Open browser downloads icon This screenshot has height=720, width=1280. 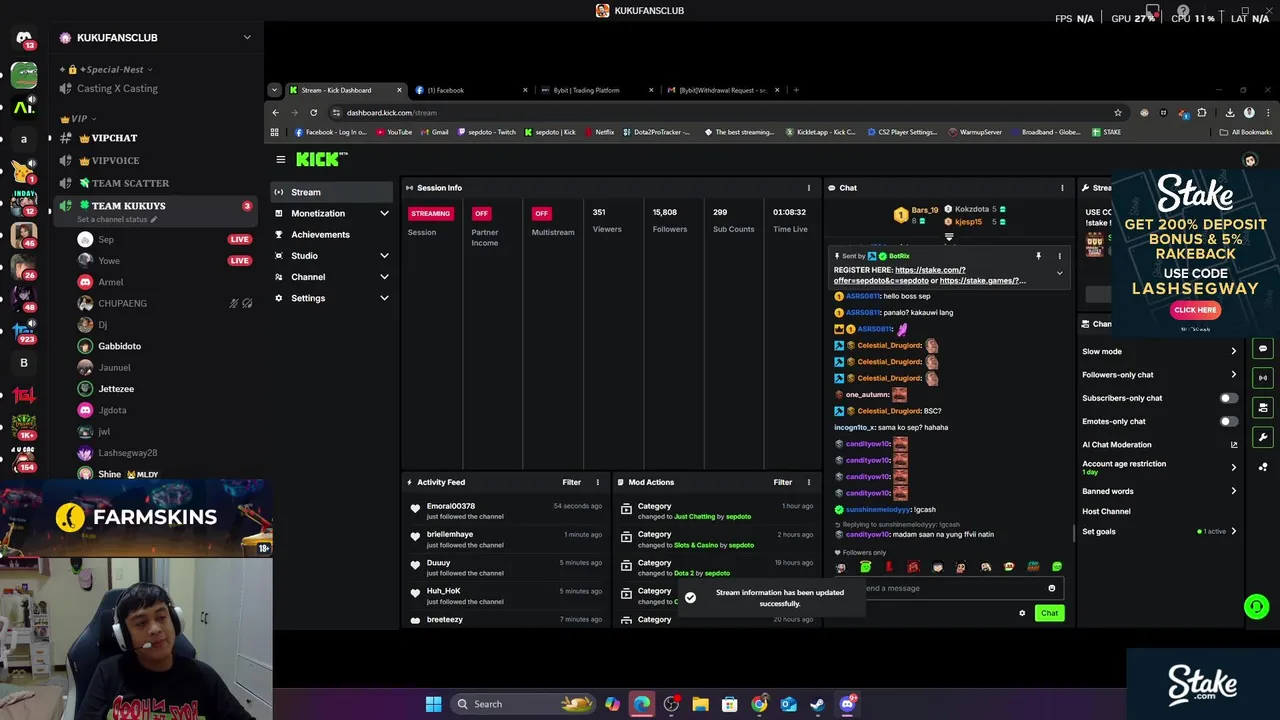[1230, 112]
